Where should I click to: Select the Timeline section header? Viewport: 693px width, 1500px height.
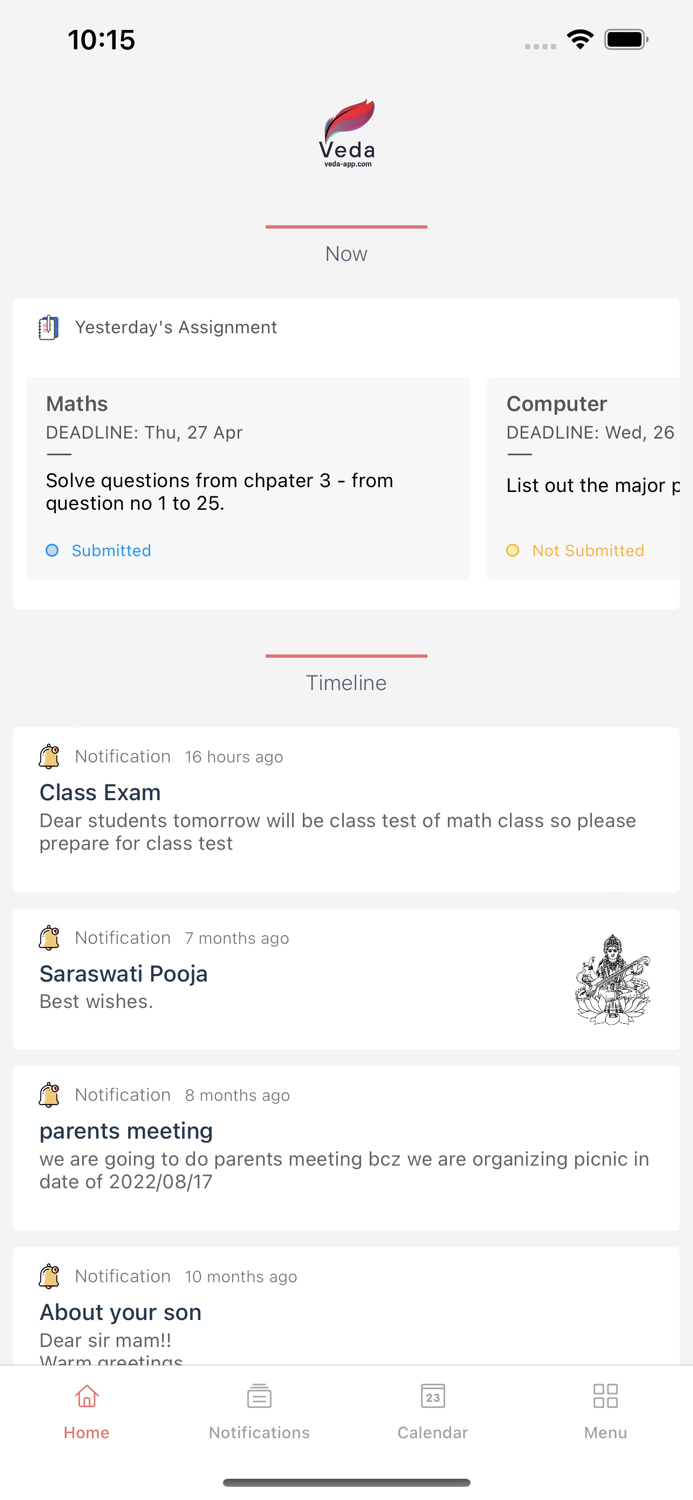[x=346, y=682]
